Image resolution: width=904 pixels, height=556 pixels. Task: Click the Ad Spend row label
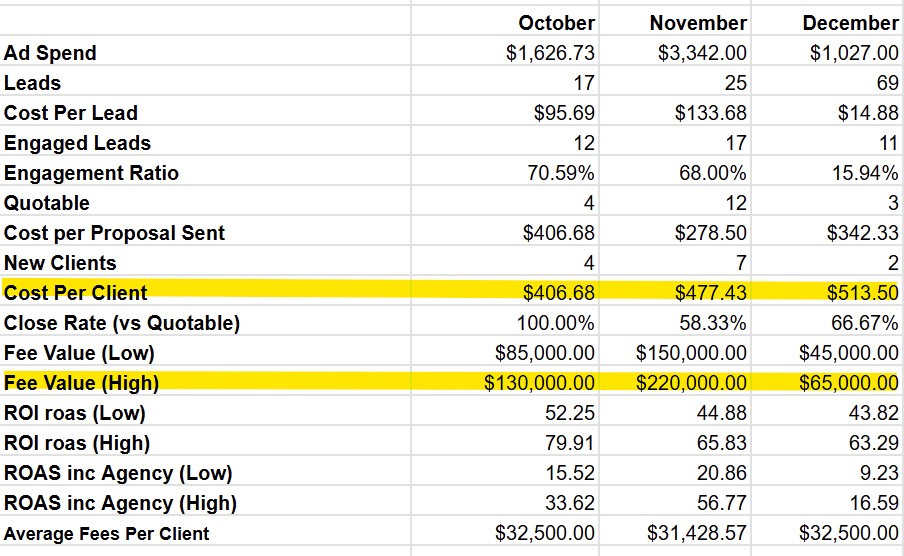click(x=51, y=53)
